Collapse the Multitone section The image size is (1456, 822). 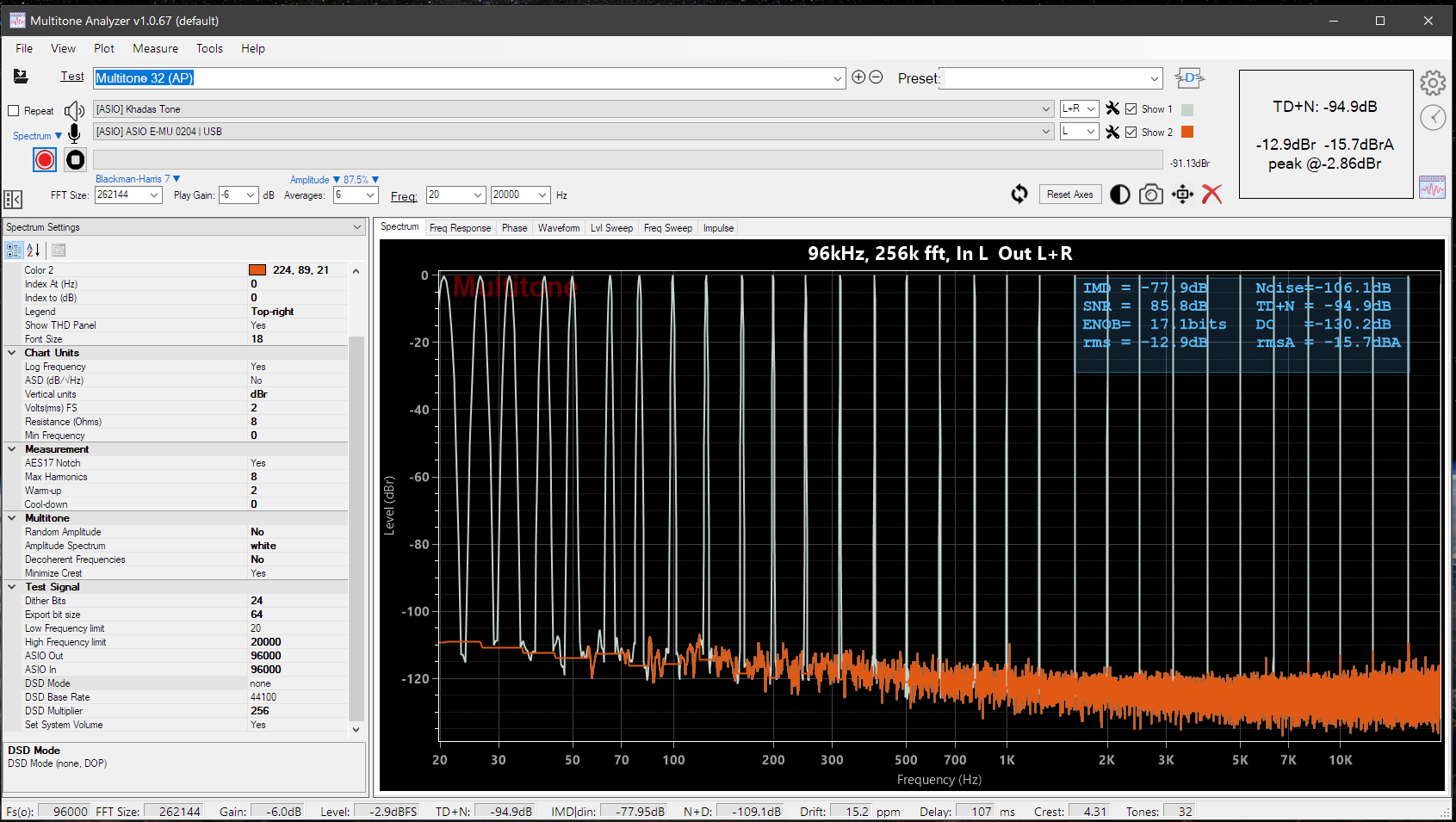(12, 518)
